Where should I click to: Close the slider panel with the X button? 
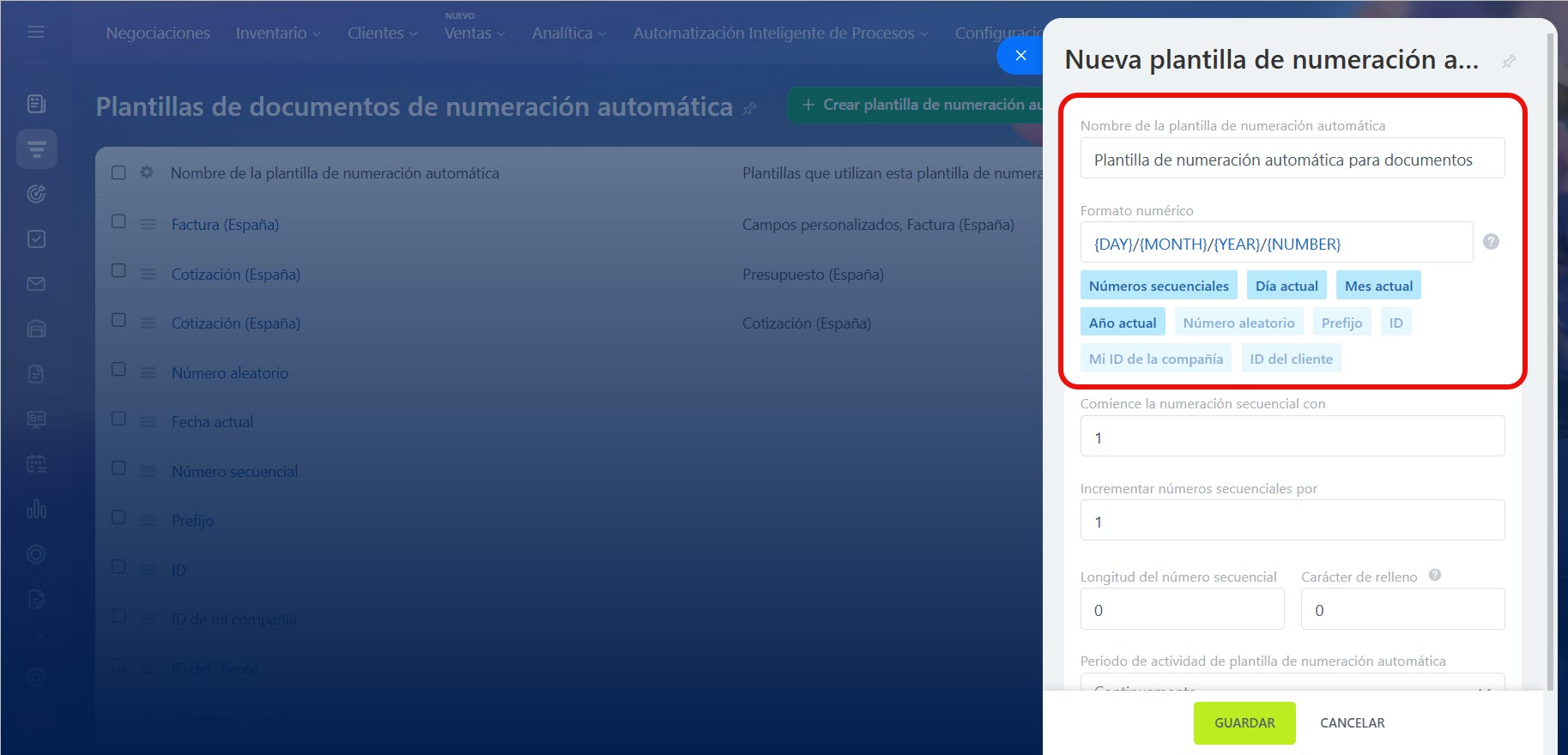1020,56
